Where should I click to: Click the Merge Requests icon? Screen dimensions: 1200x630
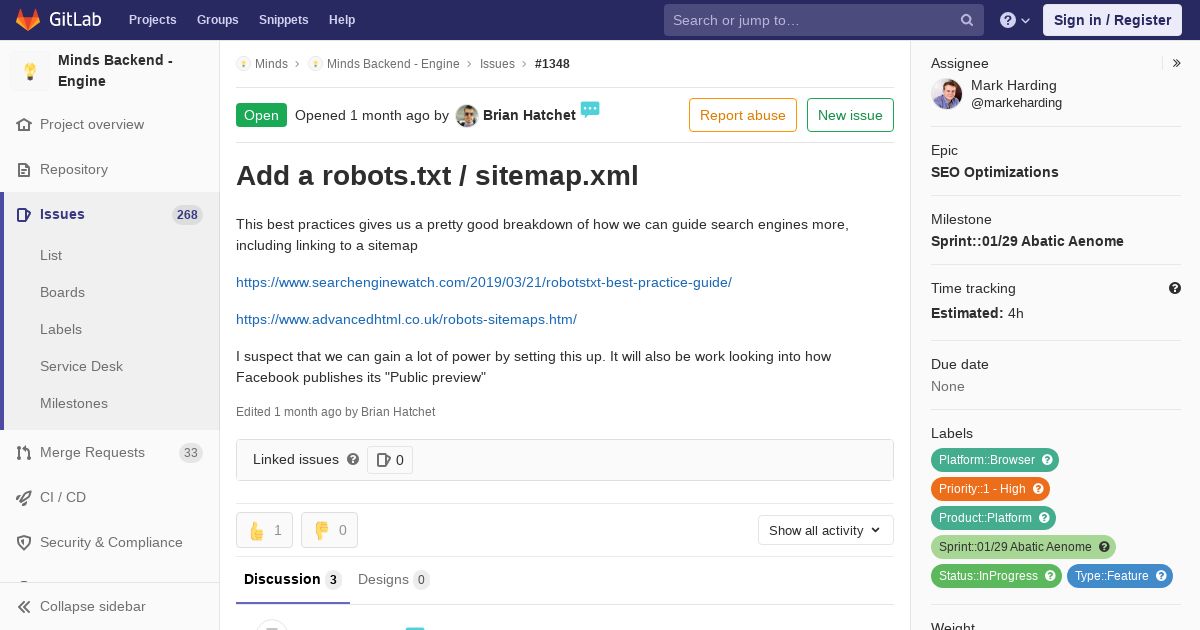click(x=24, y=453)
